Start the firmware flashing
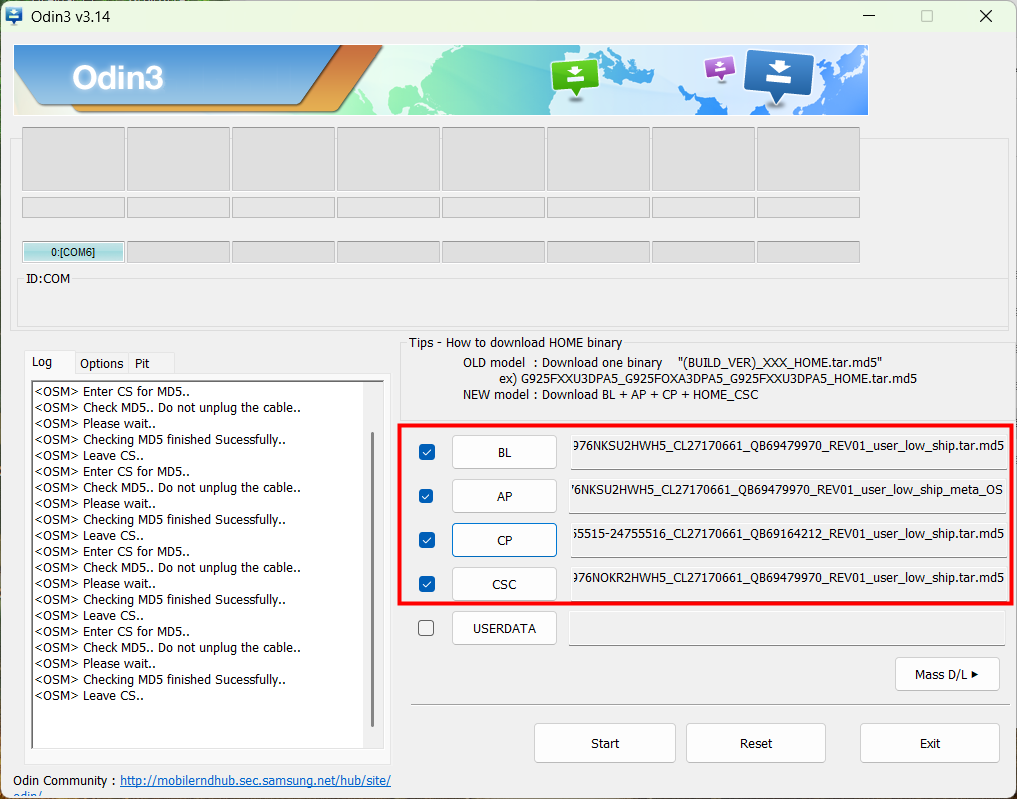 [x=604, y=743]
